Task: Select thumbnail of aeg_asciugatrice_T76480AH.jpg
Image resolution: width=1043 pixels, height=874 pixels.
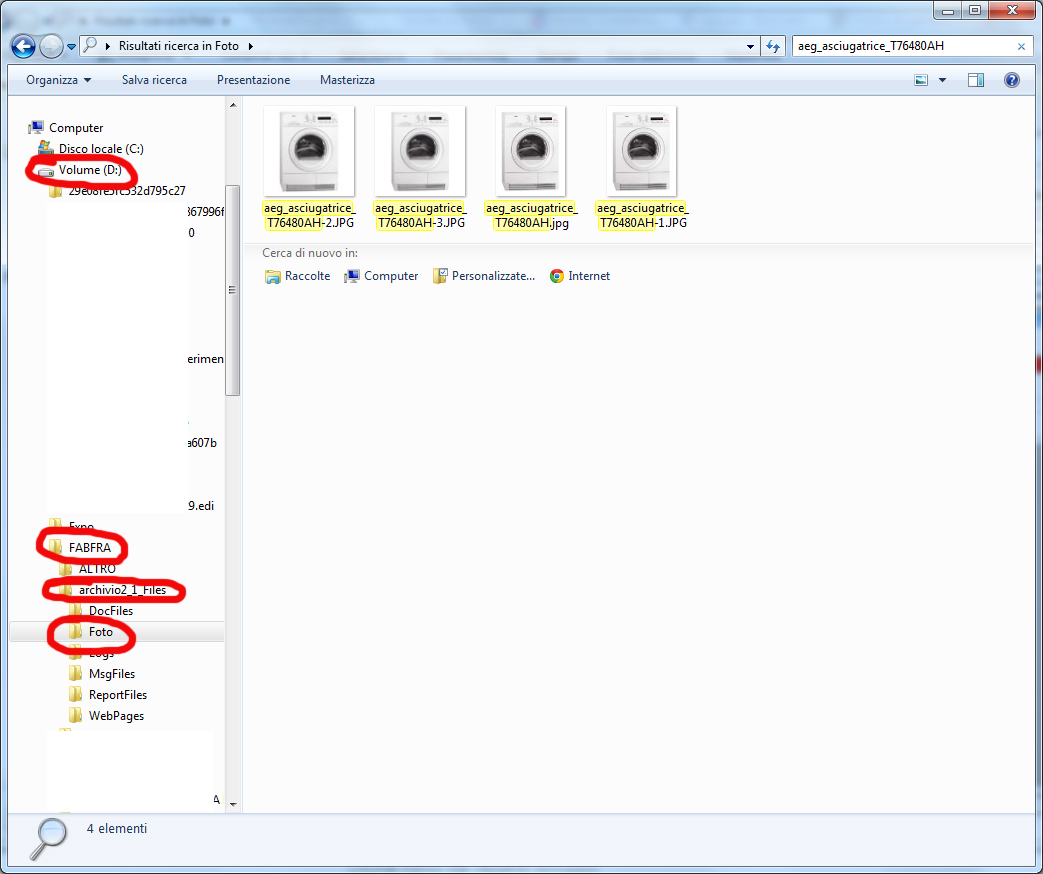Action: tap(531, 151)
